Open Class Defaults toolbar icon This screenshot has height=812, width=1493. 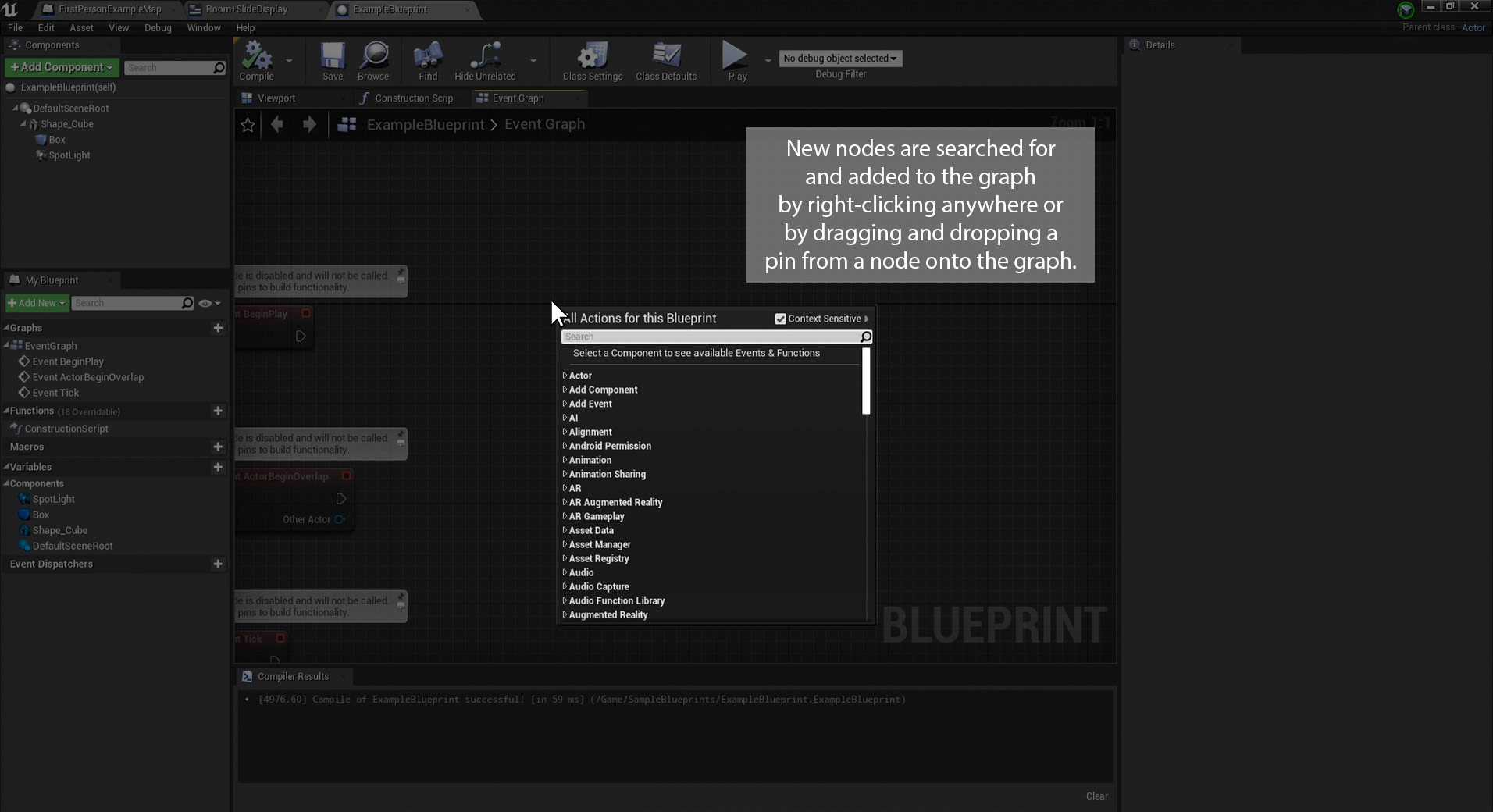point(666,56)
